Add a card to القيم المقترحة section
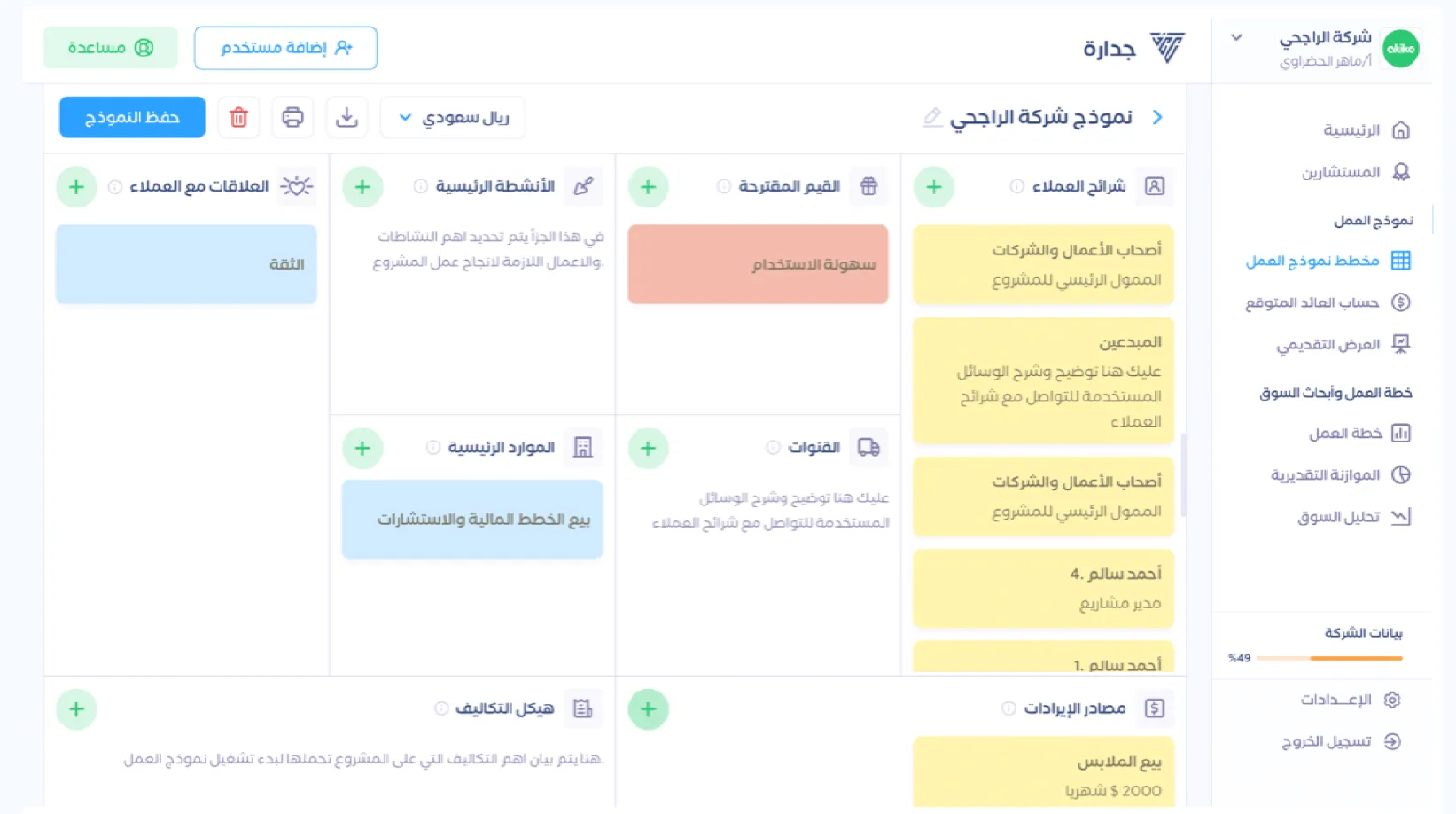The height and width of the screenshot is (814, 1456). click(x=648, y=187)
